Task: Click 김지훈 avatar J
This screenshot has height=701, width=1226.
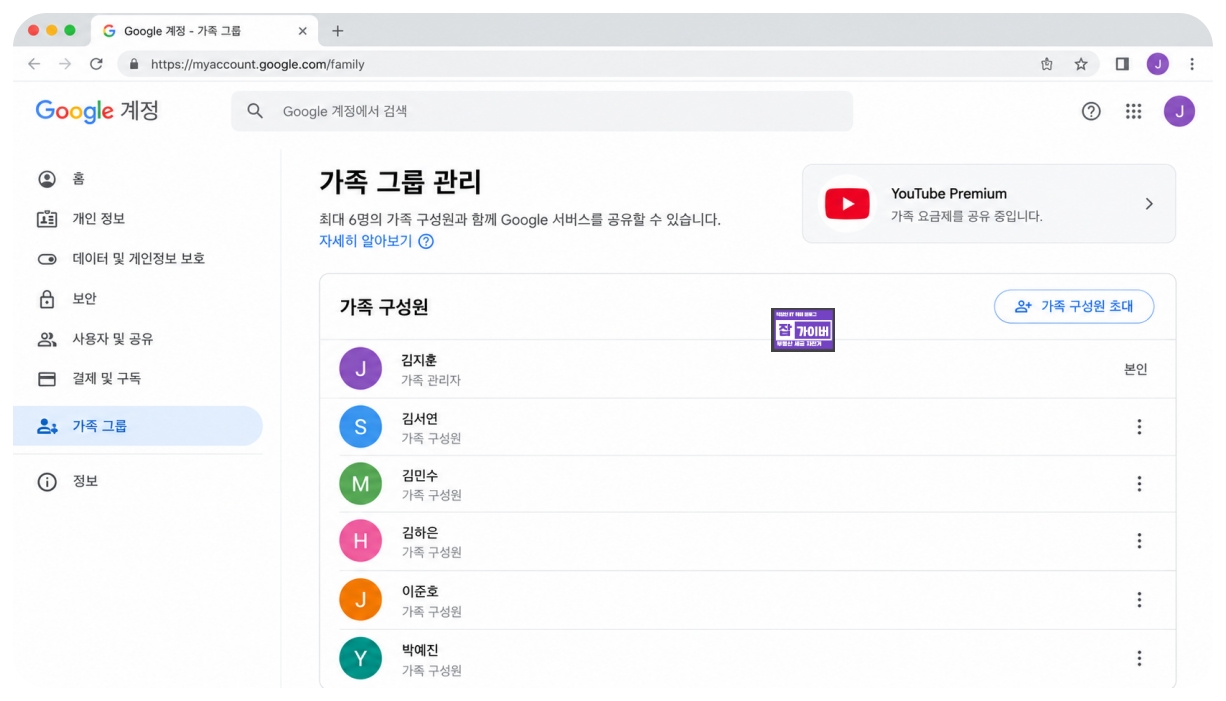Action: [x=360, y=369]
